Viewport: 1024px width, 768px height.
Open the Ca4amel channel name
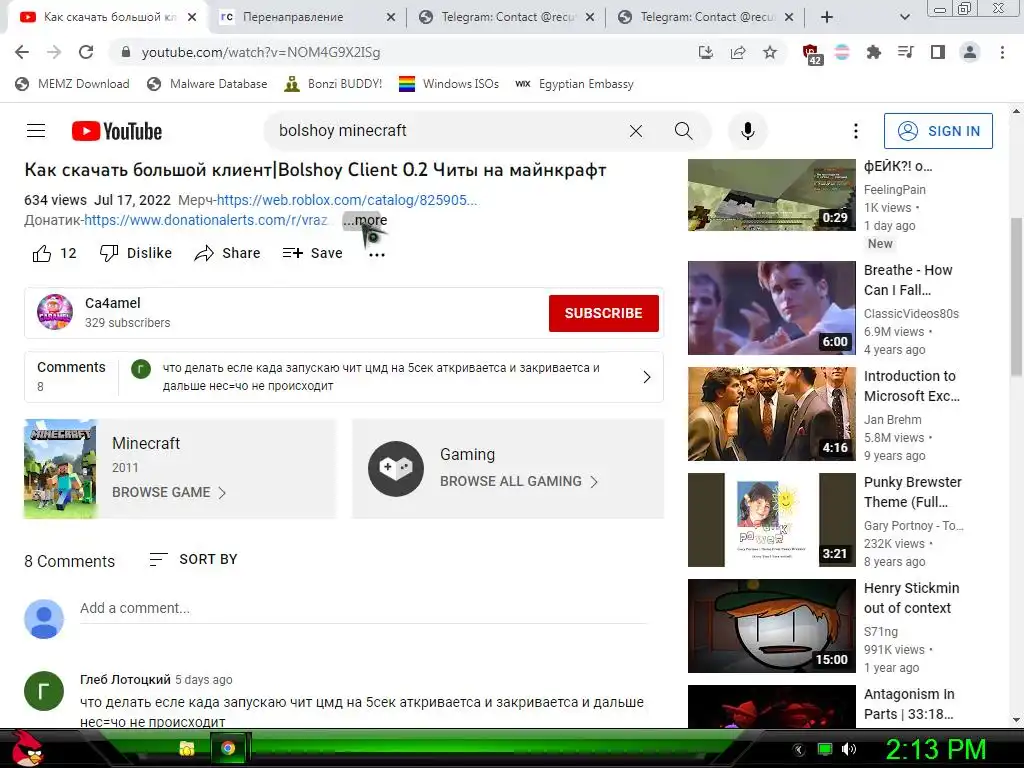pyautogui.click(x=112, y=303)
